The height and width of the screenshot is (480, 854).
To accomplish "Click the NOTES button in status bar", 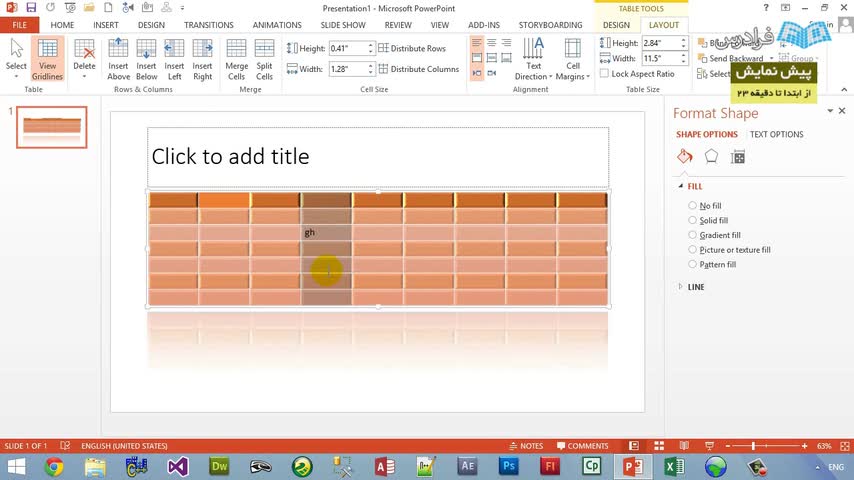I will [526, 446].
